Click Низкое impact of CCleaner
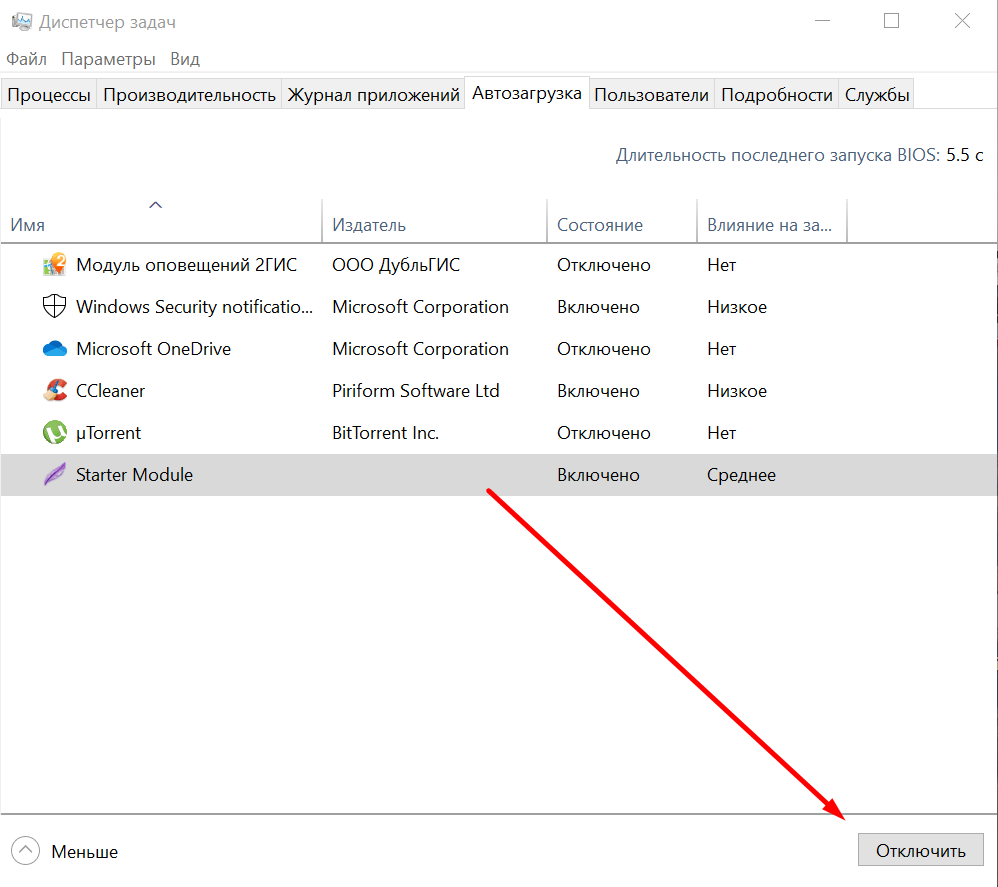The width and height of the screenshot is (998, 887). 737,391
